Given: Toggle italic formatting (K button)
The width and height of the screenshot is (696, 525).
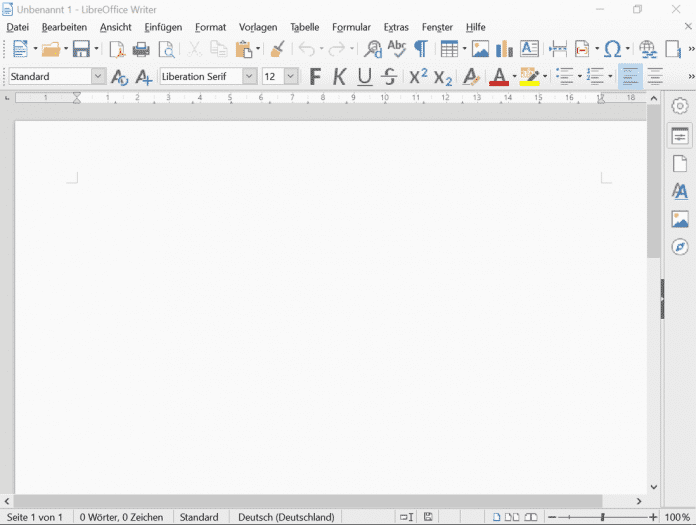Looking at the screenshot, I should [340, 77].
